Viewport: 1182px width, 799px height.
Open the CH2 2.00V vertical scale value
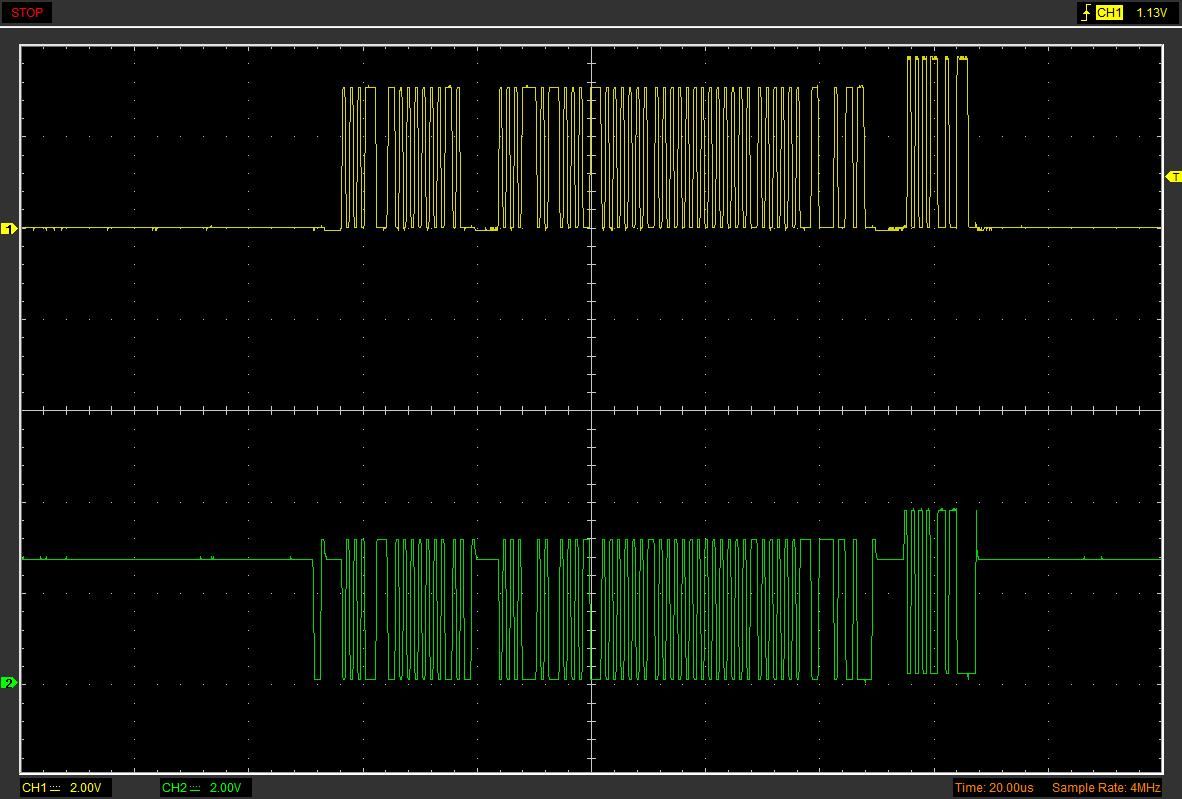tap(225, 788)
